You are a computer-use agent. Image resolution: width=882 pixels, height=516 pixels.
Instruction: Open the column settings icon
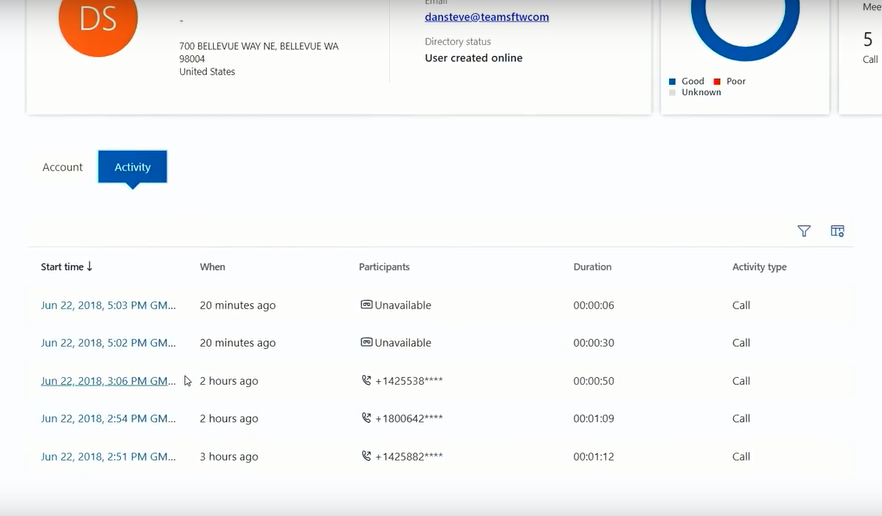point(837,231)
